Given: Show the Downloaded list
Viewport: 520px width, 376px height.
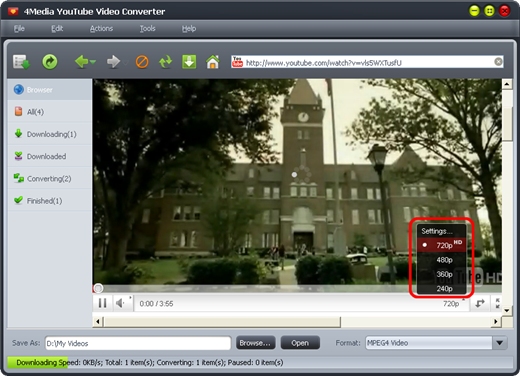Looking at the screenshot, I should tap(50, 156).
